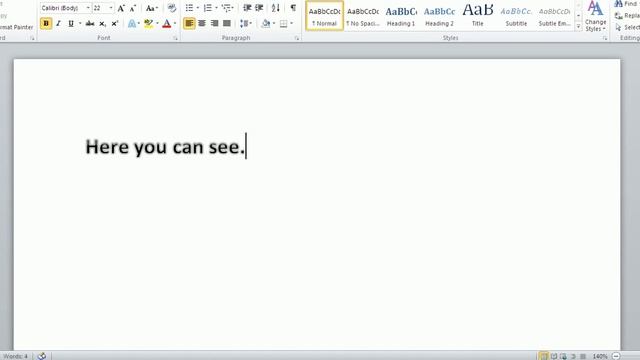
Task: Apply the Subtitle style
Action: (516, 16)
